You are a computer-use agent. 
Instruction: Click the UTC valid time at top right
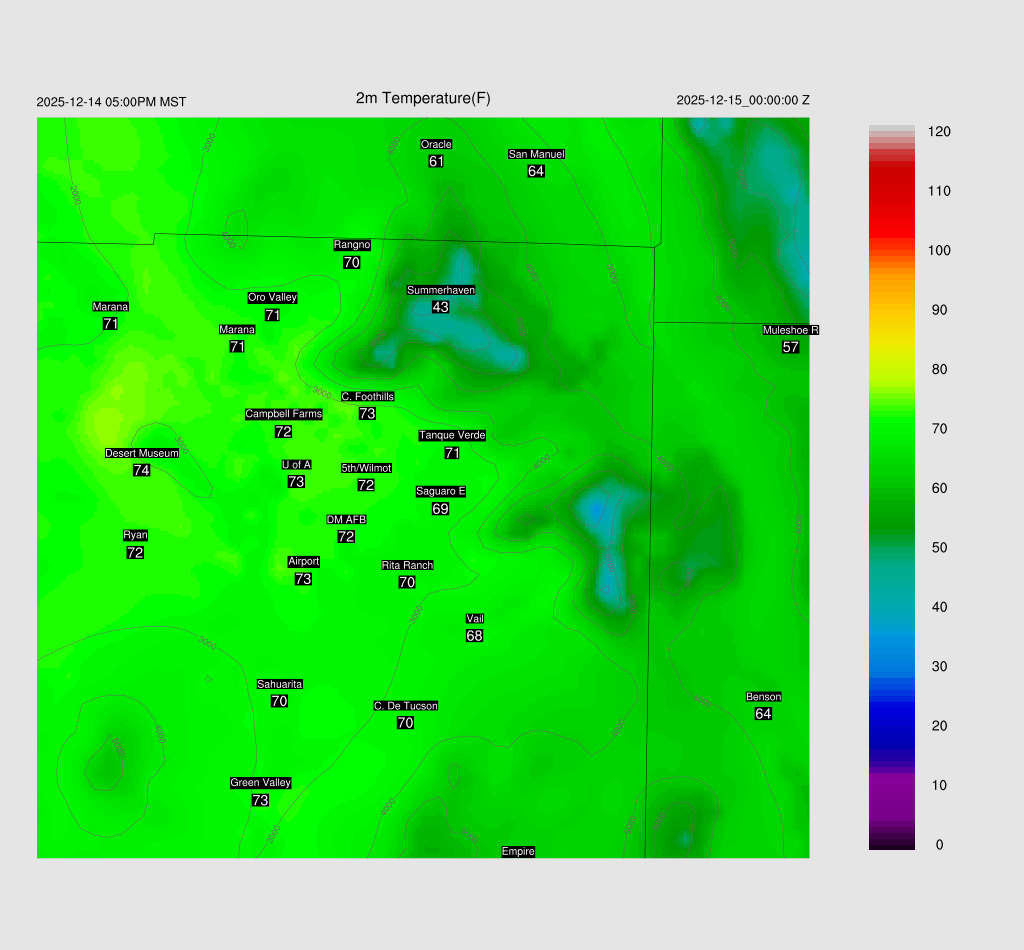tap(743, 100)
